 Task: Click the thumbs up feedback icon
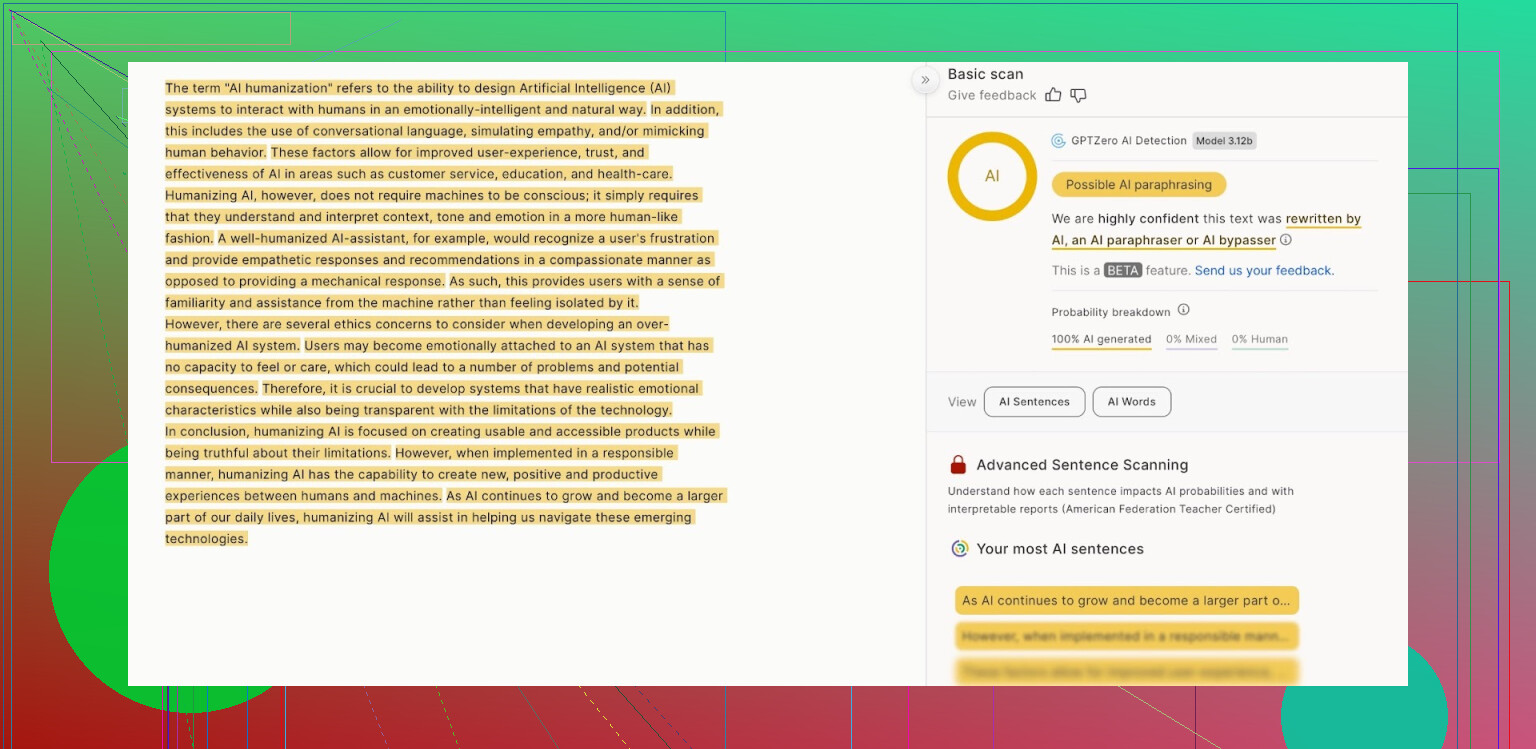[1053, 95]
